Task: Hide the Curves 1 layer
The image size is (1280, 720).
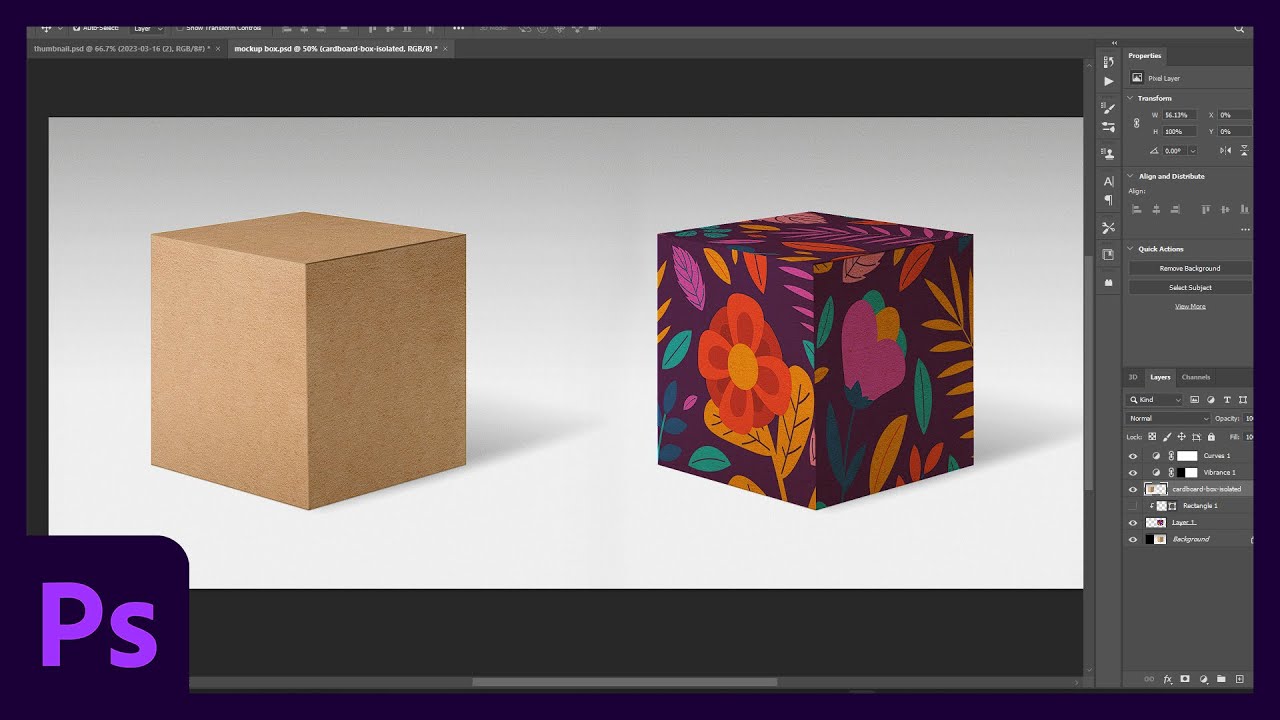Action: [1133, 456]
